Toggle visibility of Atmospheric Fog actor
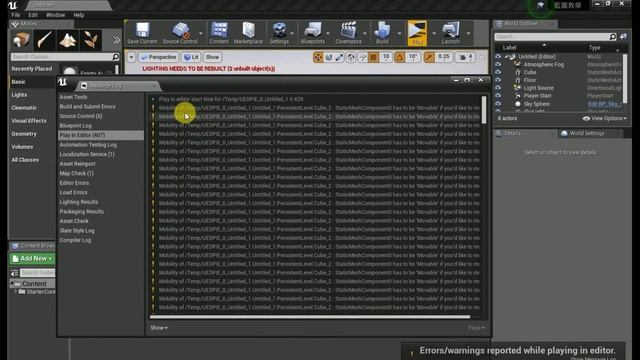The image size is (640, 360). (x=498, y=64)
